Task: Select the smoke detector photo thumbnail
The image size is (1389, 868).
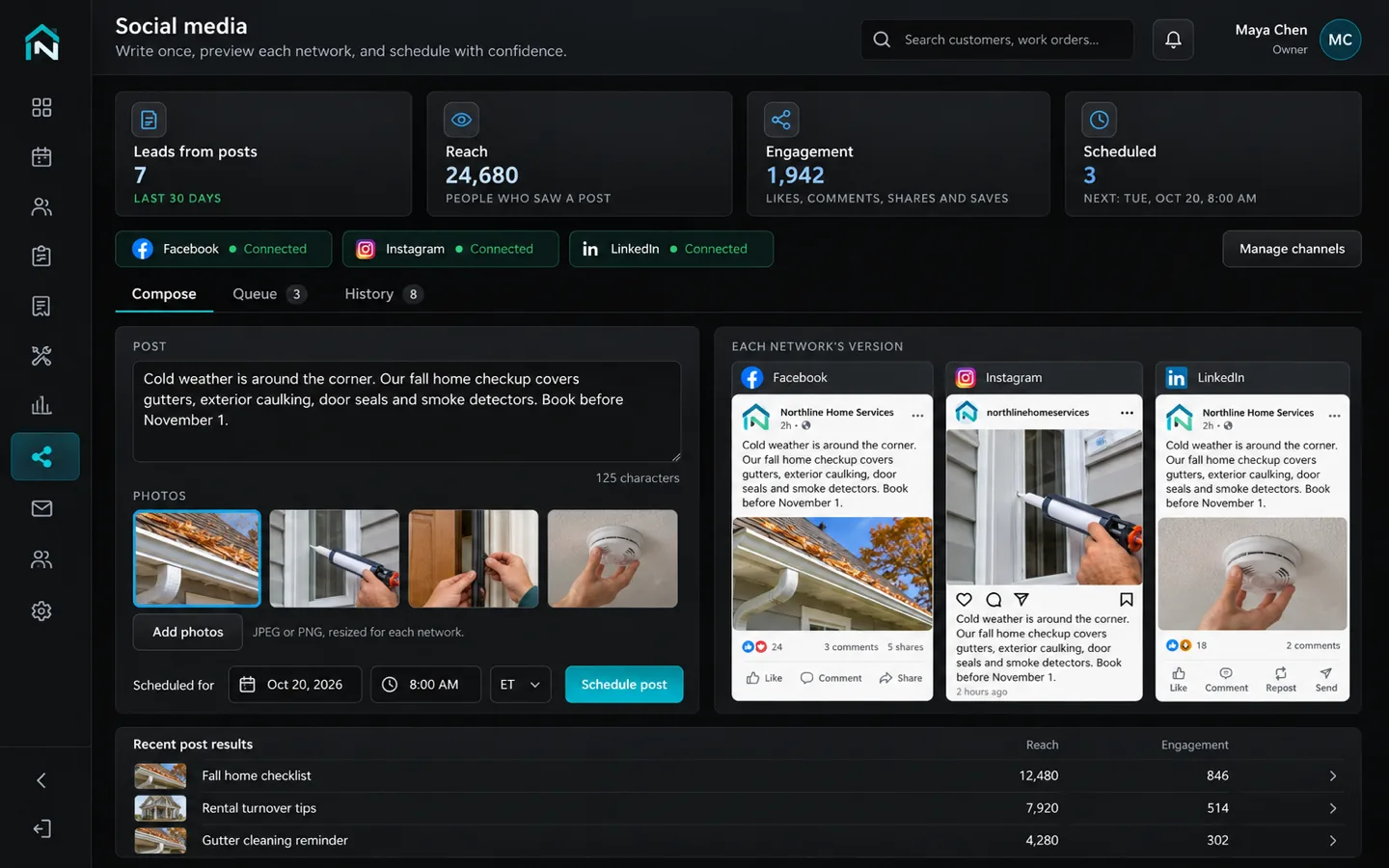Action: [x=613, y=558]
